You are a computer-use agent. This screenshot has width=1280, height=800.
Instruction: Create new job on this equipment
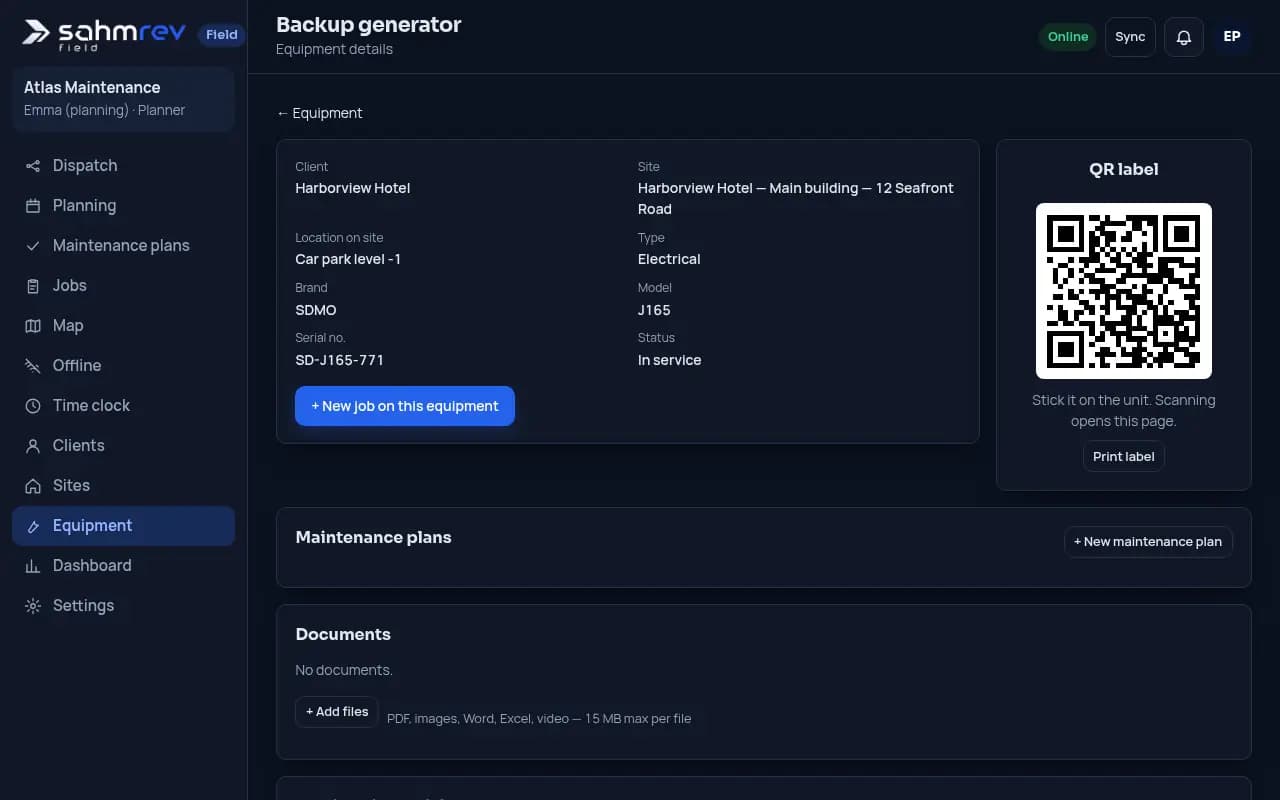405,406
